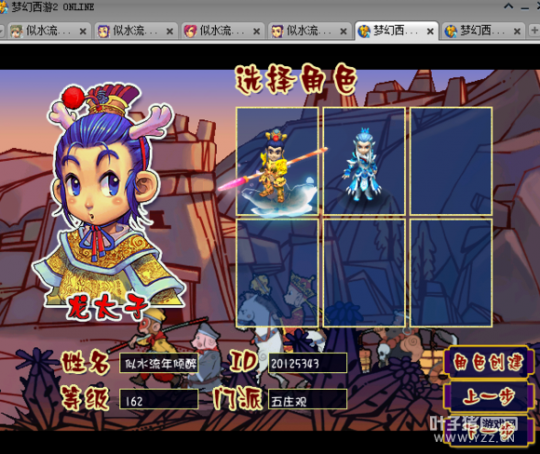This screenshot has width=540, height=454.
Task: Close the last 梦幻西 tab
Action: tap(517, 32)
